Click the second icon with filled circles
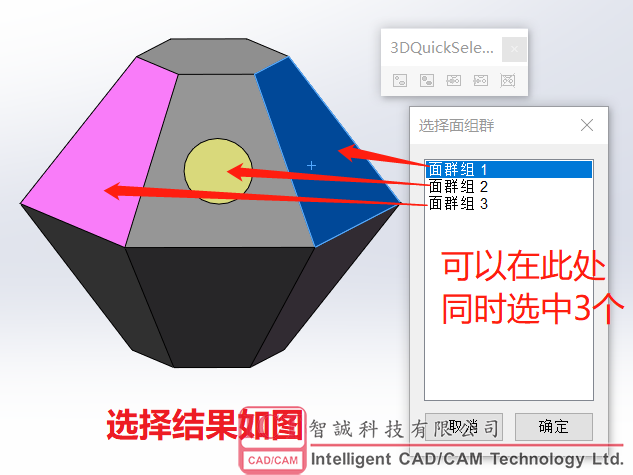The height and width of the screenshot is (475, 633). (427, 80)
